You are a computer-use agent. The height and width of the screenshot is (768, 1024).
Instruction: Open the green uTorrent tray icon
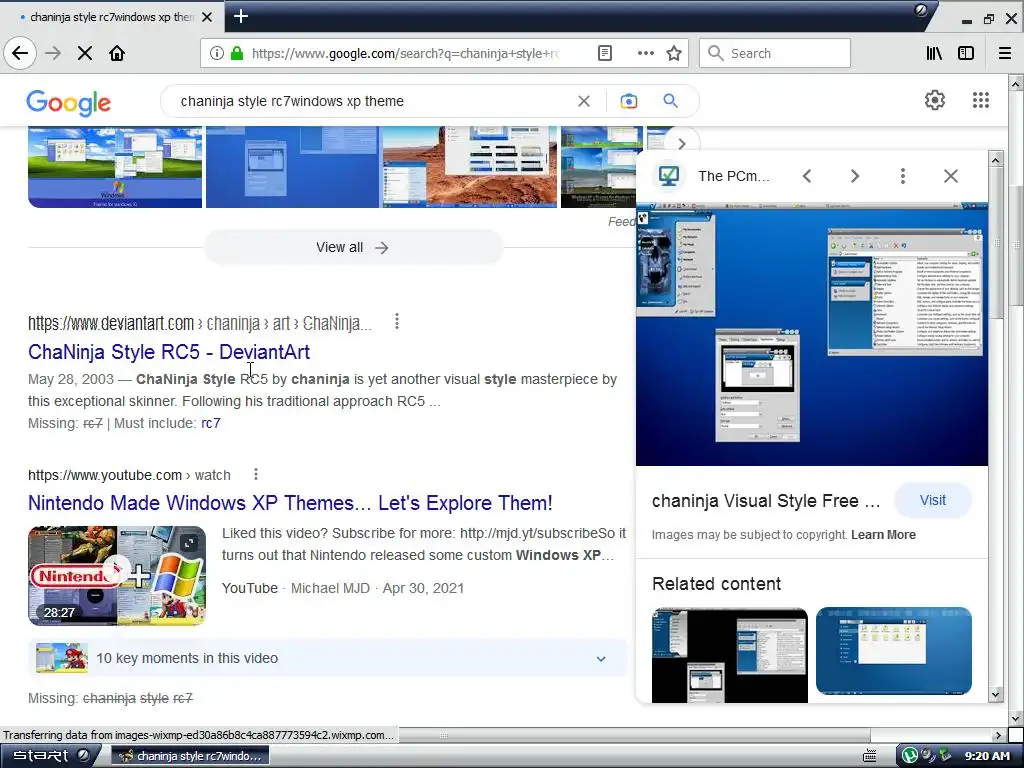[909, 756]
